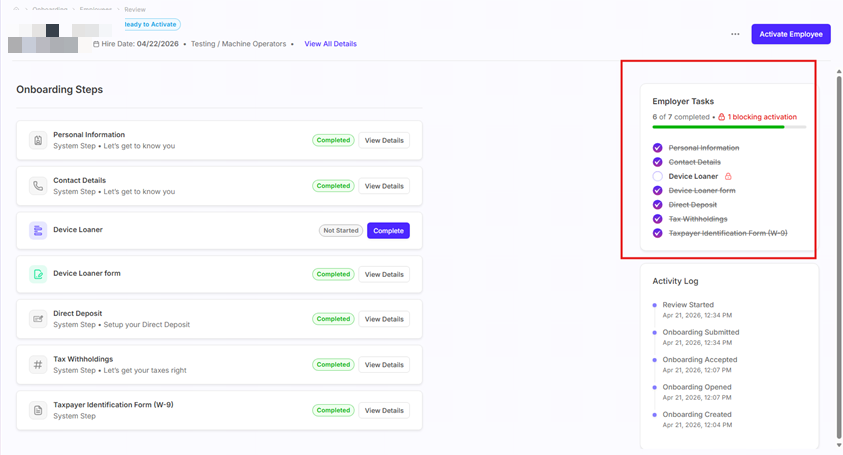Click the Taxpayer Identification Form document icon

point(38,410)
